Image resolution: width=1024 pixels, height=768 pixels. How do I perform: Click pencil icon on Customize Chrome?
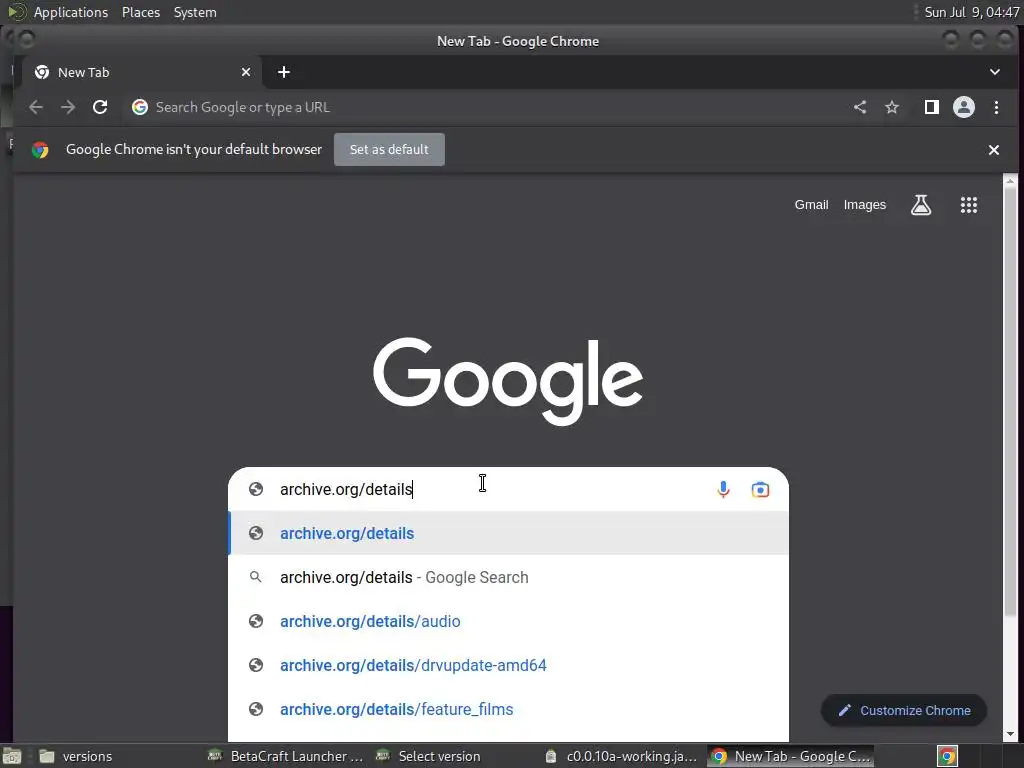[845, 711]
